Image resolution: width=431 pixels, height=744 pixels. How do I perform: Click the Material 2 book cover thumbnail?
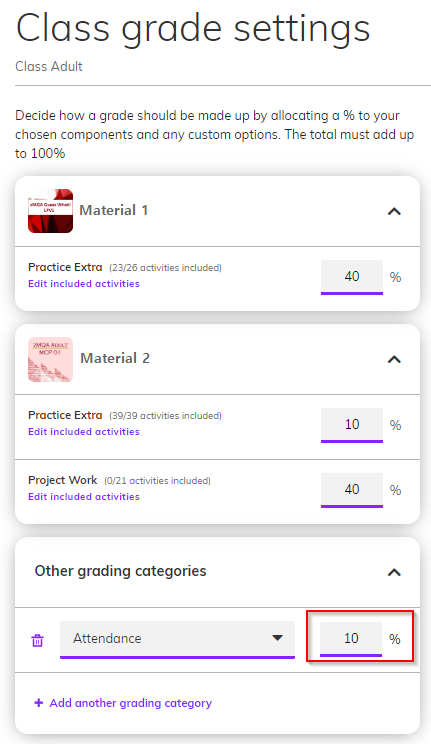pyautogui.click(x=50, y=359)
